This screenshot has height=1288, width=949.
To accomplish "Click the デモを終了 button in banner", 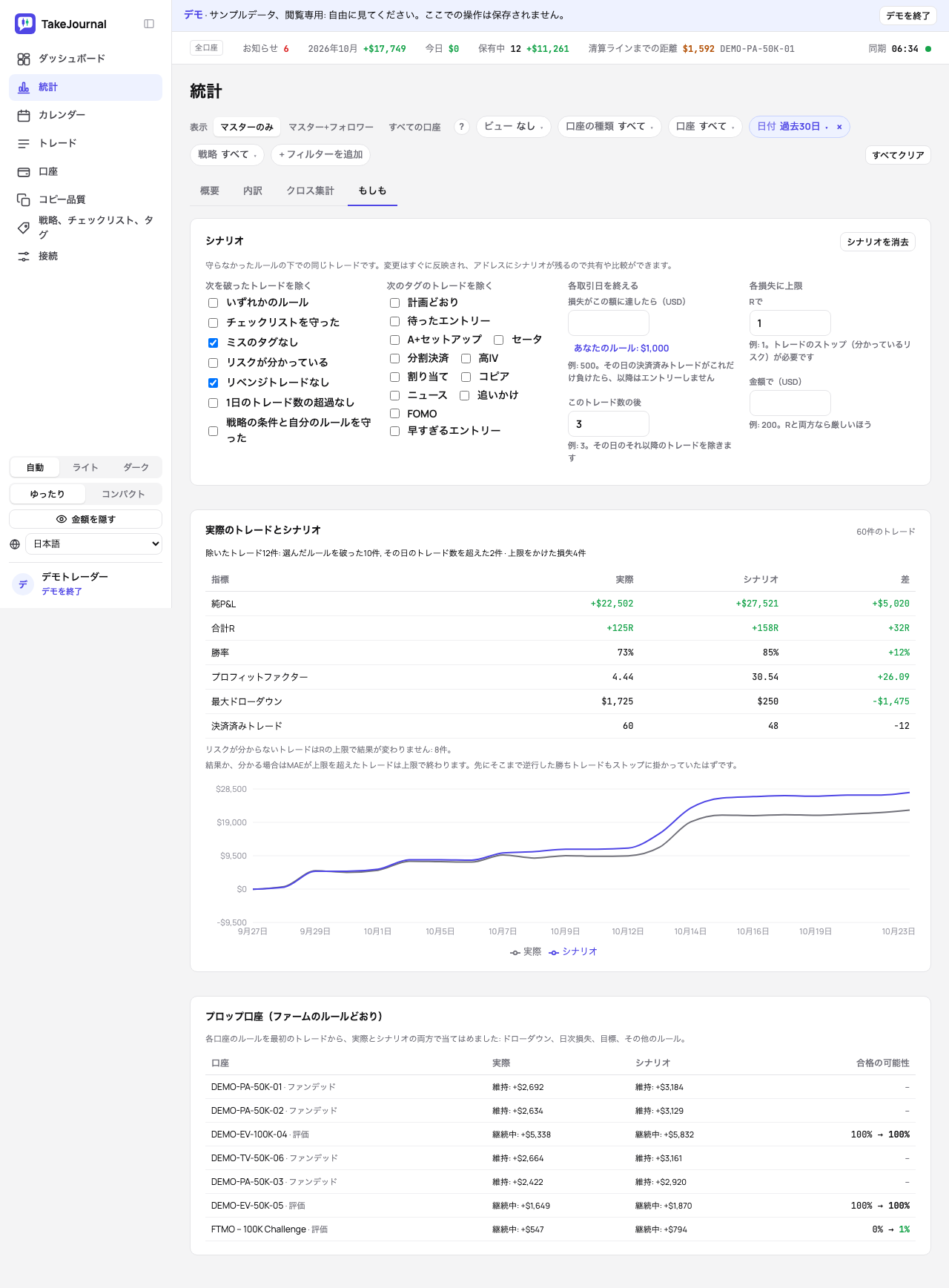I will tap(908, 16).
